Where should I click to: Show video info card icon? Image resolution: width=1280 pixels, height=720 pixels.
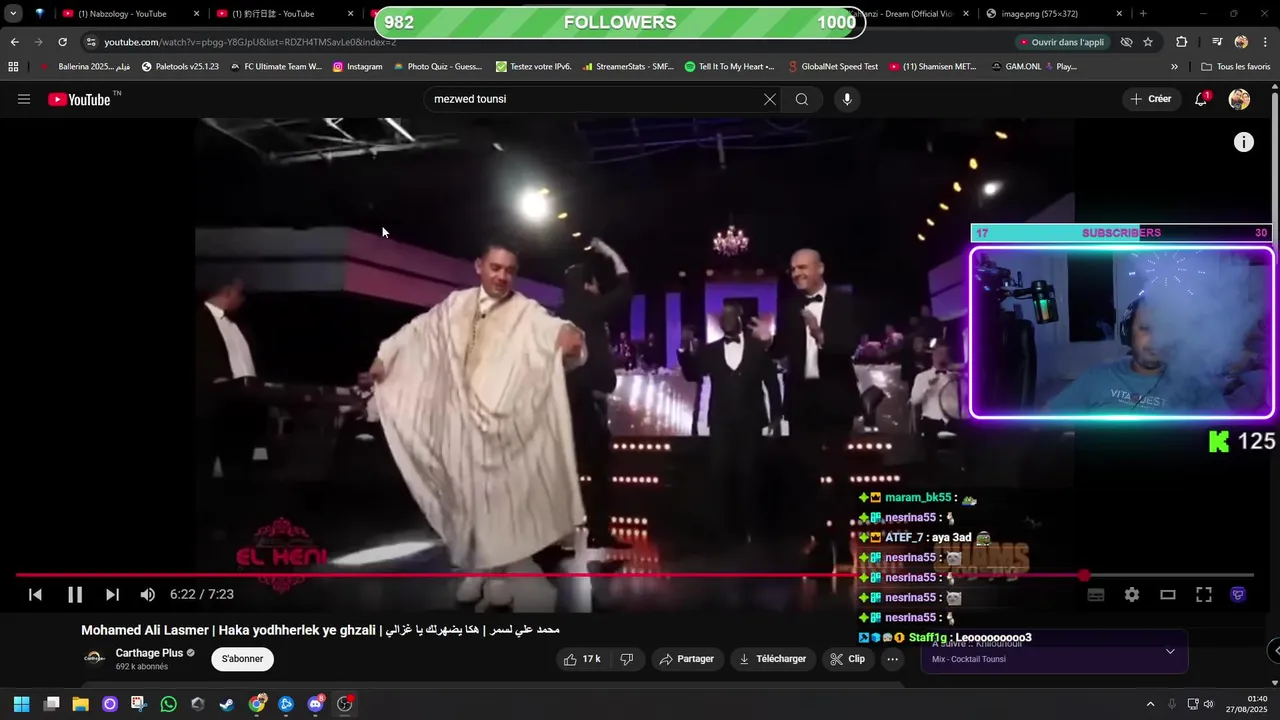click(1243, 142)
